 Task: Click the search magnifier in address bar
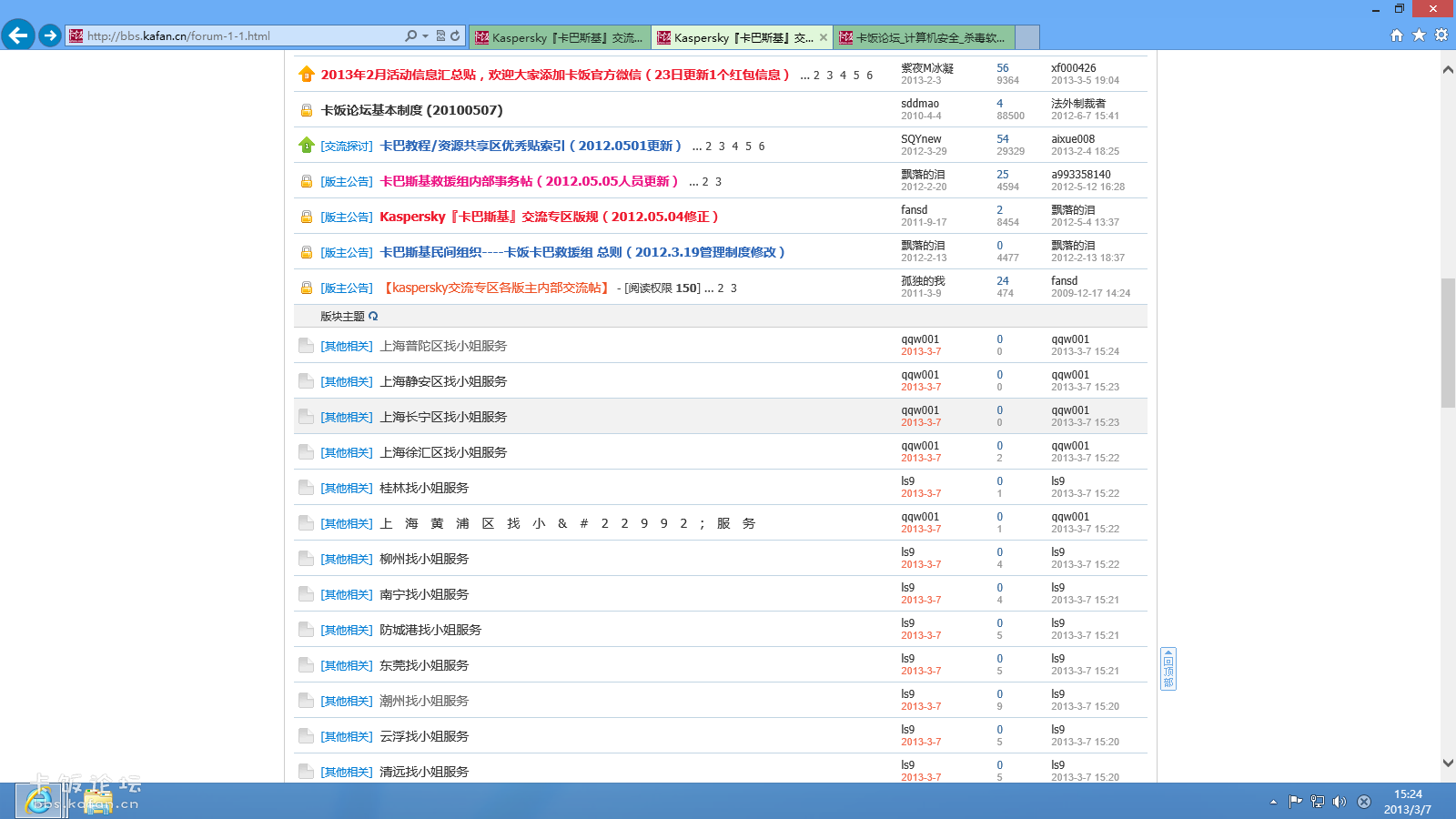[x=411, y=35]
